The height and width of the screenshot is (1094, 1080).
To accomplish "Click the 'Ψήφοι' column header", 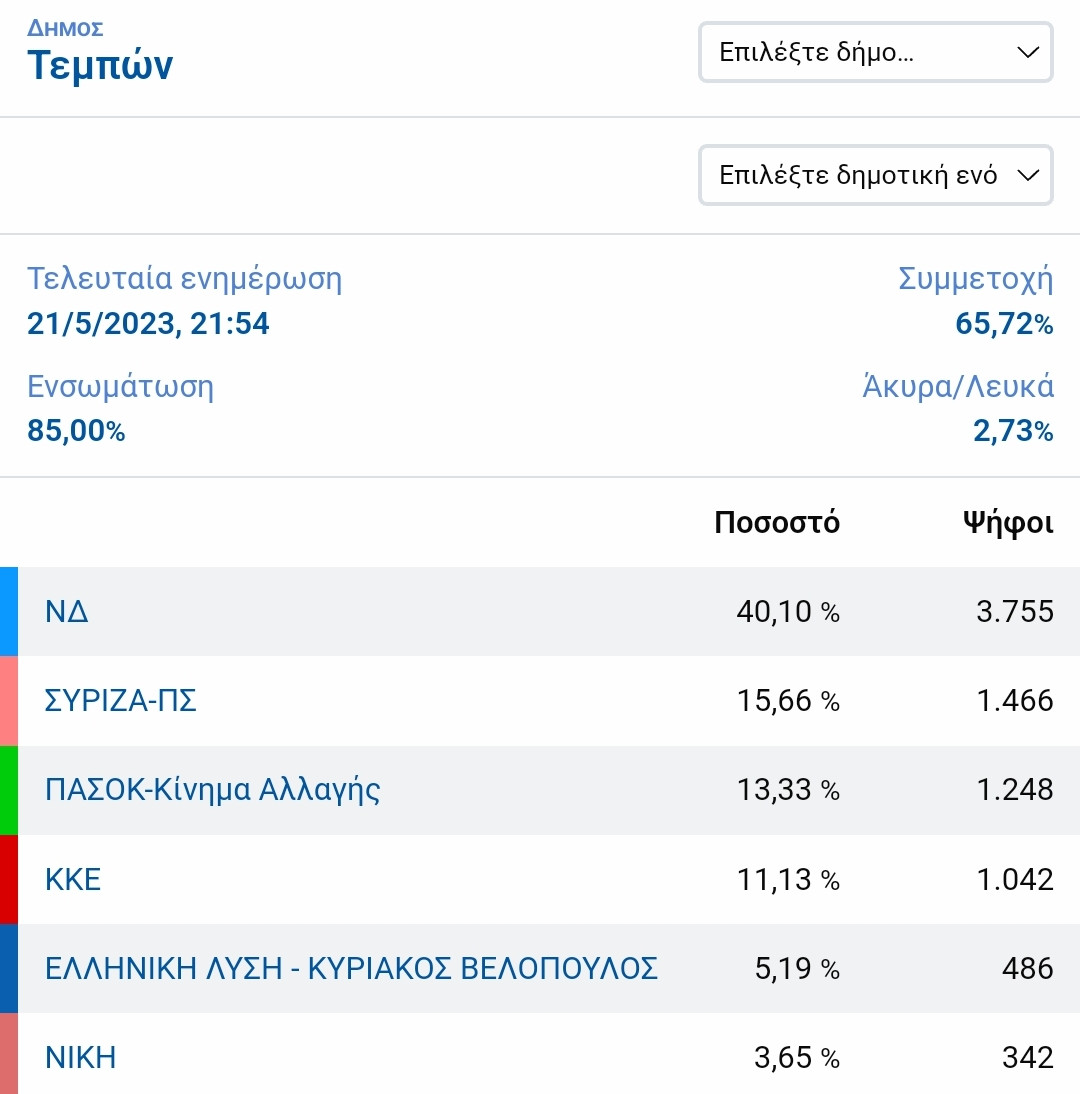I will (x=1008, y=523).
